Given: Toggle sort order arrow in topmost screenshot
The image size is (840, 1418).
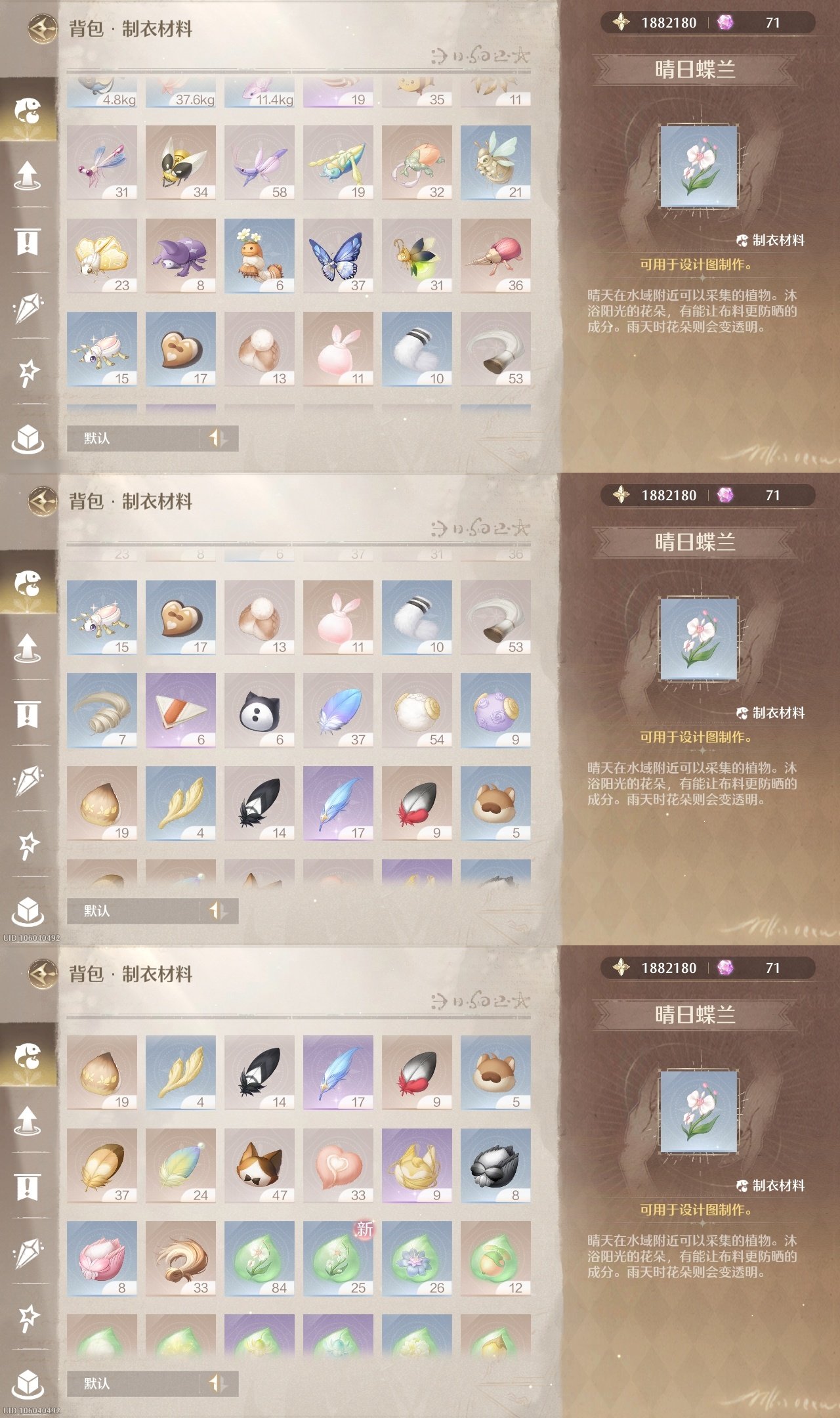Looking at the screenshot, I should click(x=219, y=438).
